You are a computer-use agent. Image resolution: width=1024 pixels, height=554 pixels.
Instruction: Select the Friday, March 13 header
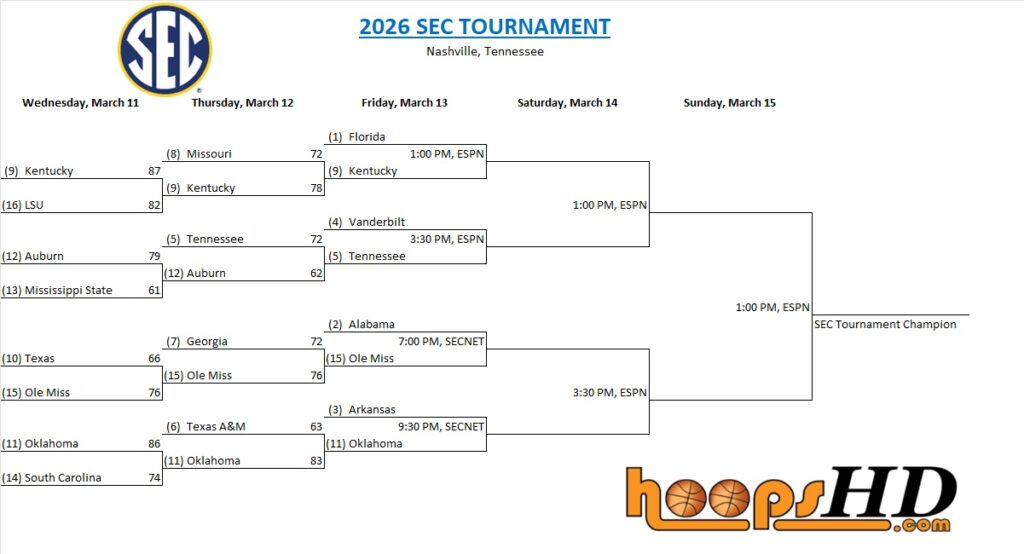[404, 103]
